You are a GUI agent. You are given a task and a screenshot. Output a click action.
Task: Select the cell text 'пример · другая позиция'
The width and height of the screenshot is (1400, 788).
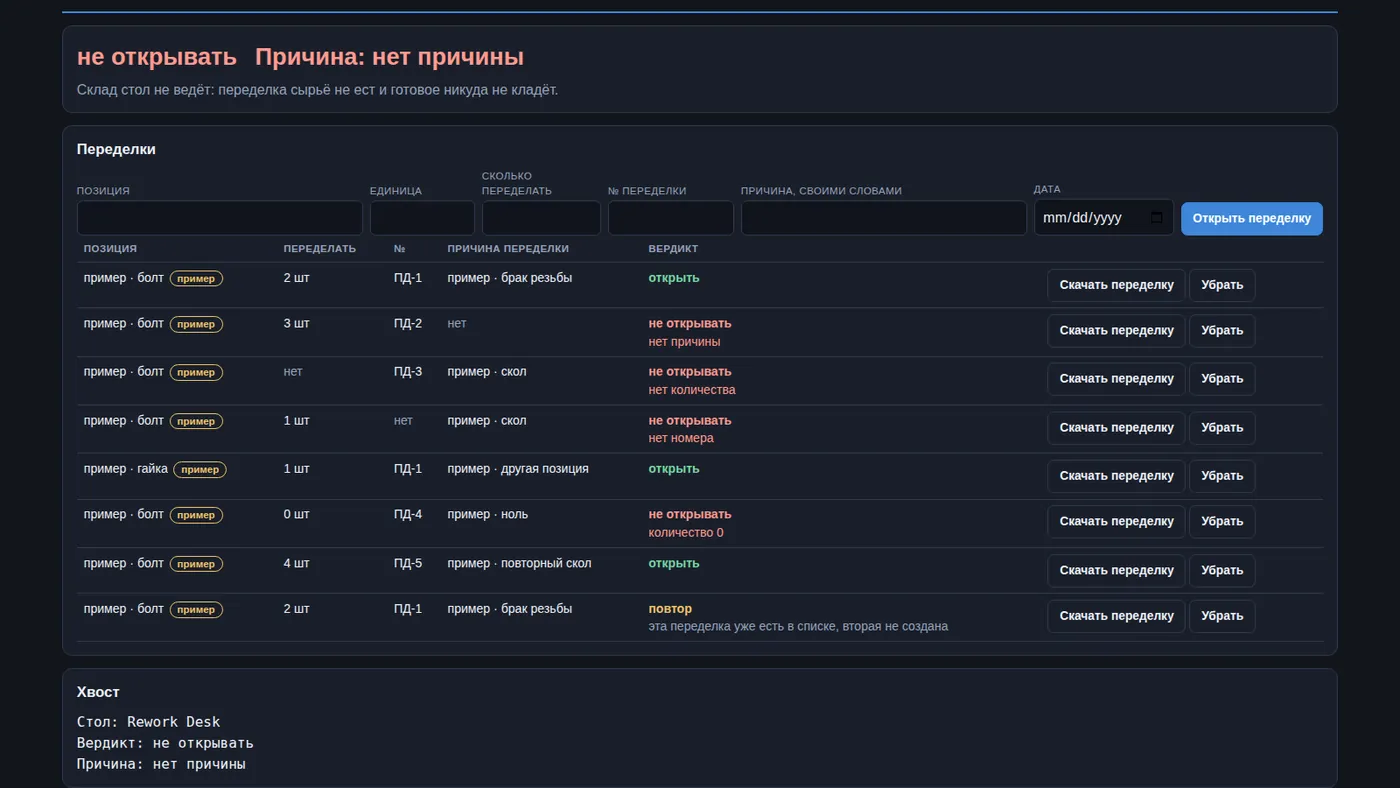pyautogui.click(x=518, y=469)
